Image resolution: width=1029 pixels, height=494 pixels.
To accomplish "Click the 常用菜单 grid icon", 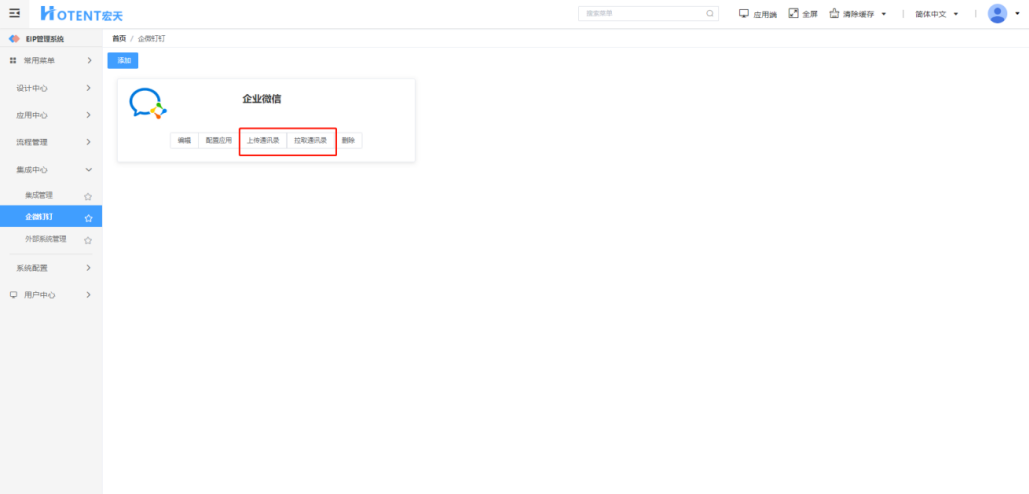I will click(13, 60).
